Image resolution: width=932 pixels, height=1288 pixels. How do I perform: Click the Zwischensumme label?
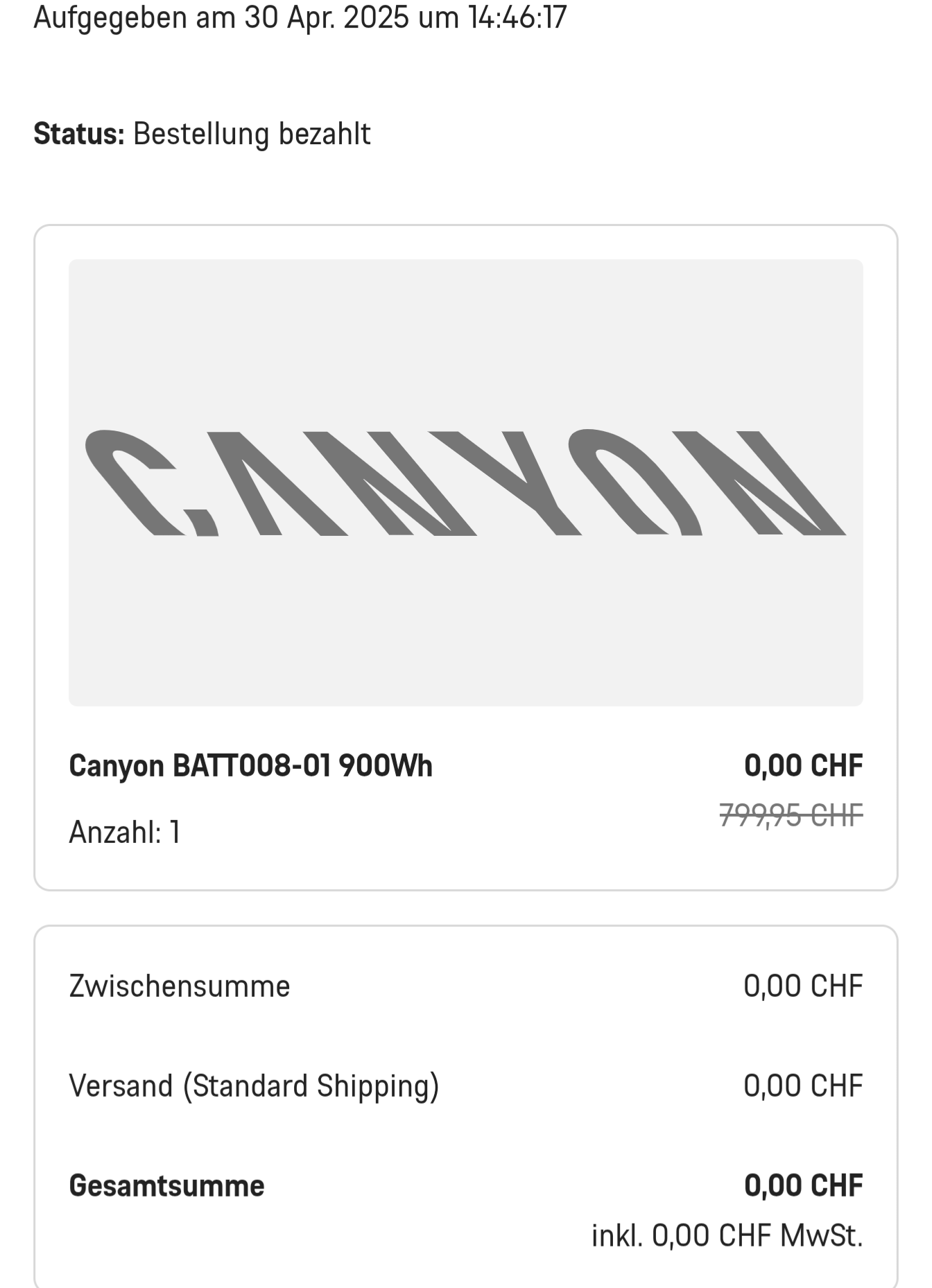coord(179,986)
